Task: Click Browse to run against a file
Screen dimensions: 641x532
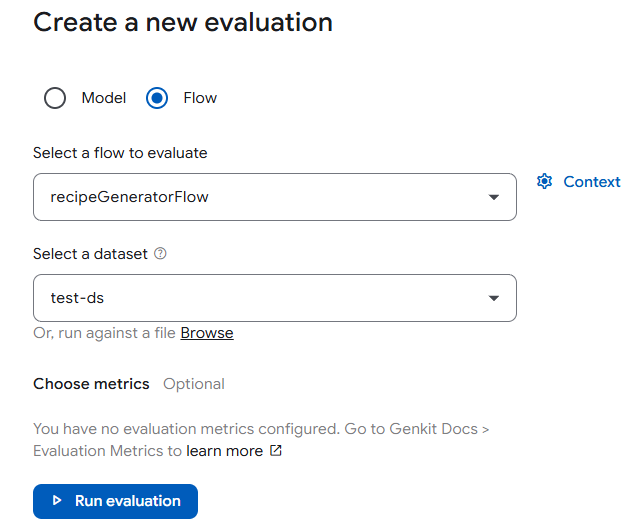Action: [207, 333]
